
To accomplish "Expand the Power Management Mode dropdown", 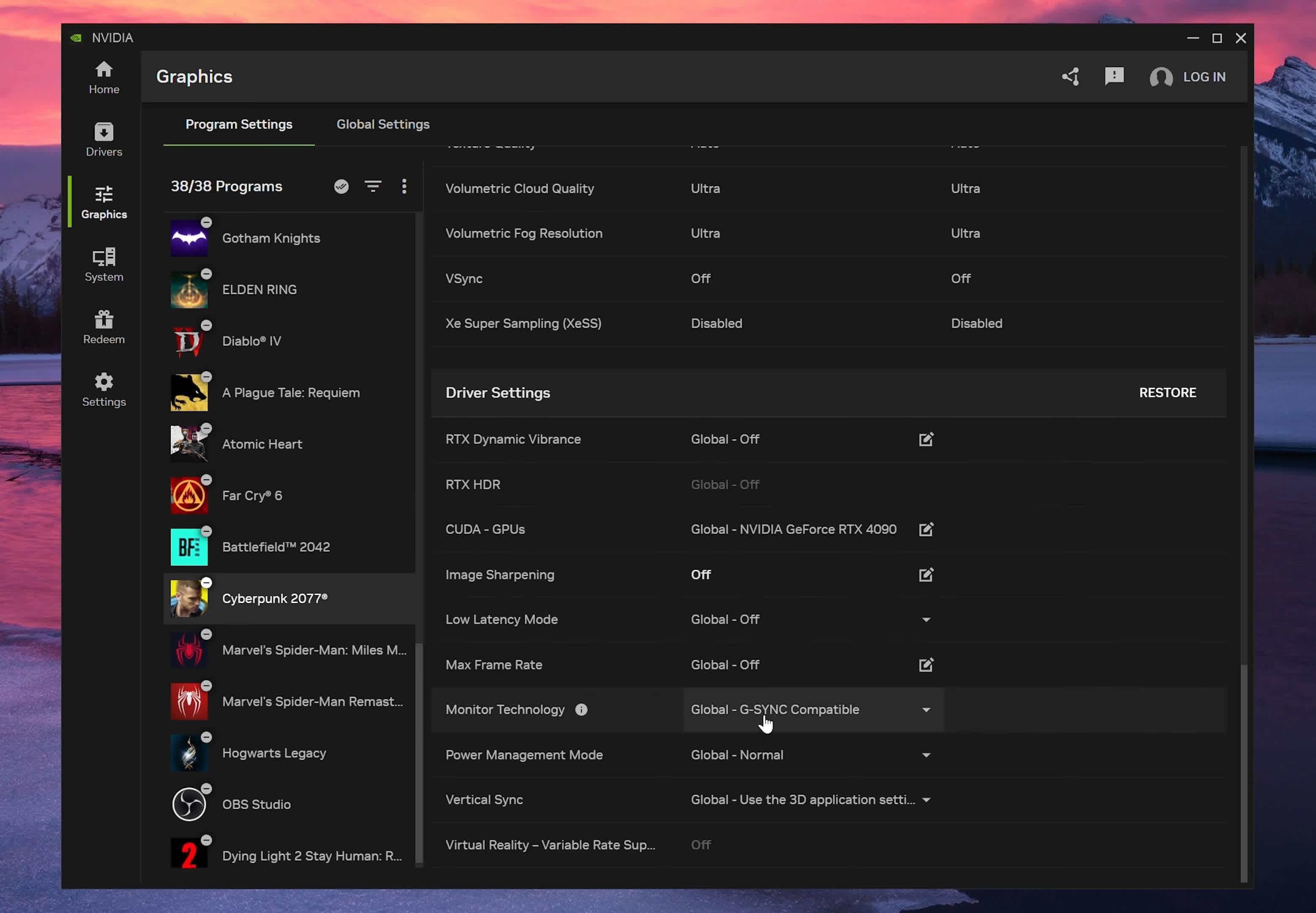I will click(x=926, y=754).
